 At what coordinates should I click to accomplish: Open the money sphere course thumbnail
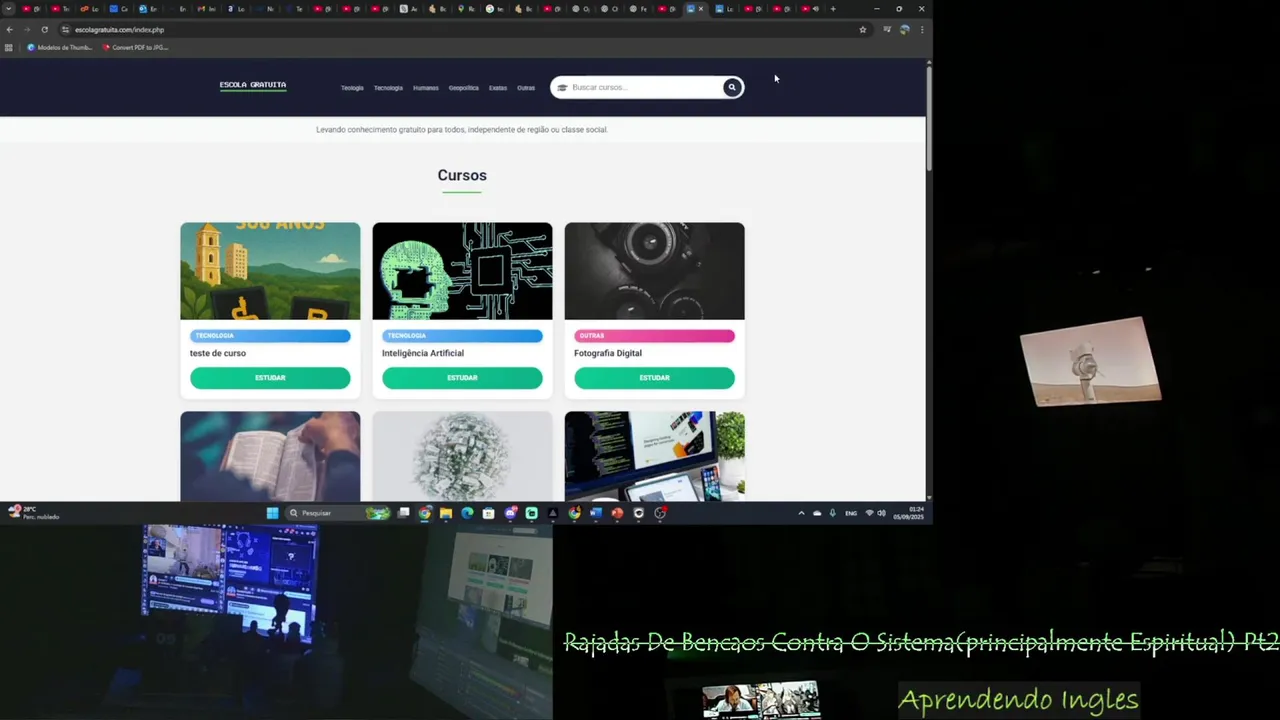(462, 456)
